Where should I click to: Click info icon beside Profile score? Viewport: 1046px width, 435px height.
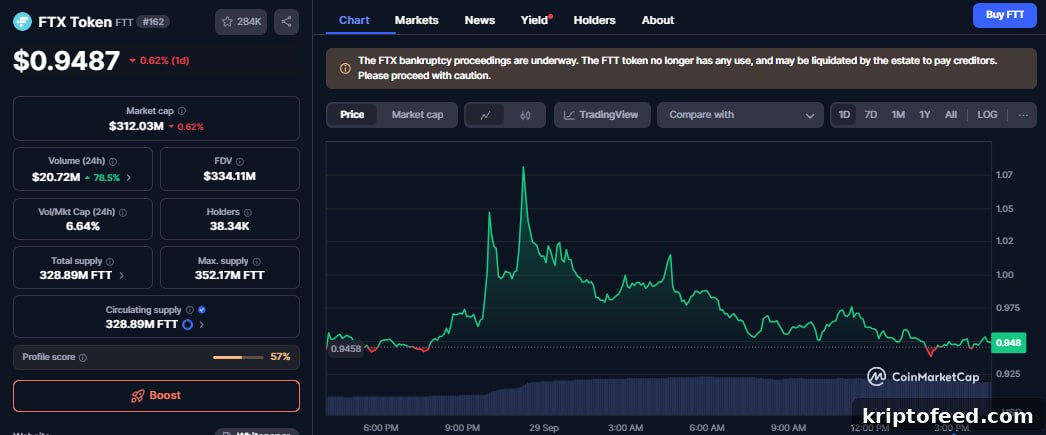click(x=83, y=358)
